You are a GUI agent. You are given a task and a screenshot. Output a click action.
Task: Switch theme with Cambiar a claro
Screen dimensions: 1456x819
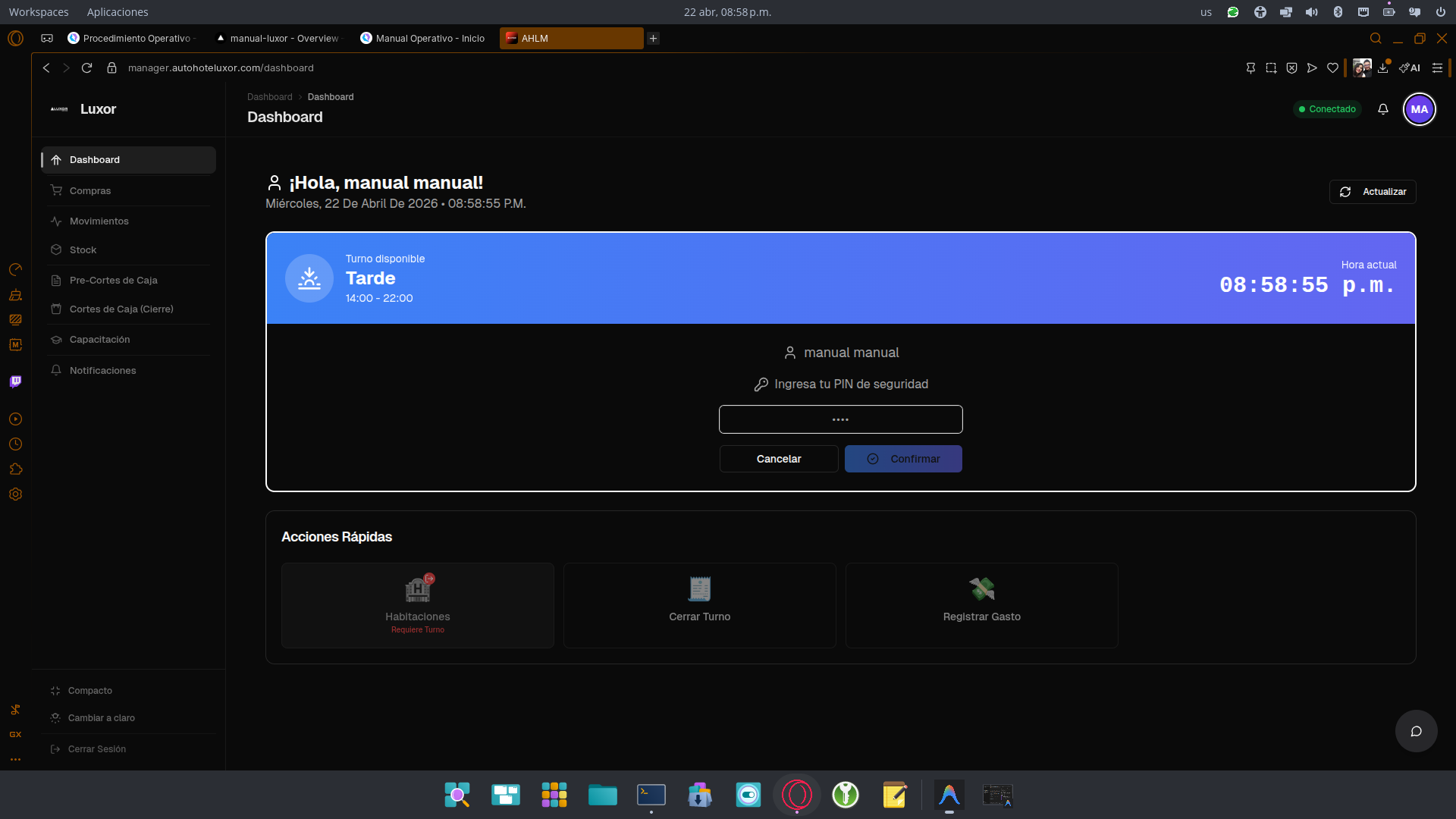click(x=128, y=718)
